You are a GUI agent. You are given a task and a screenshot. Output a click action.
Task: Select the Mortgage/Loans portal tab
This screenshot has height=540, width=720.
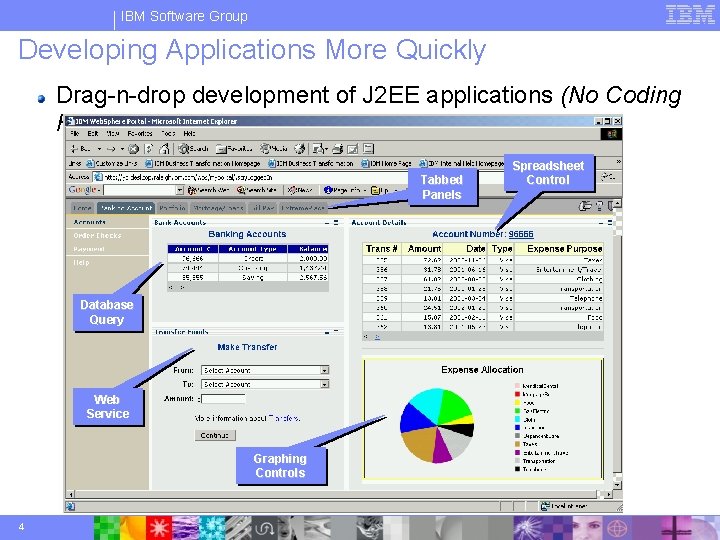pos(218,208)
